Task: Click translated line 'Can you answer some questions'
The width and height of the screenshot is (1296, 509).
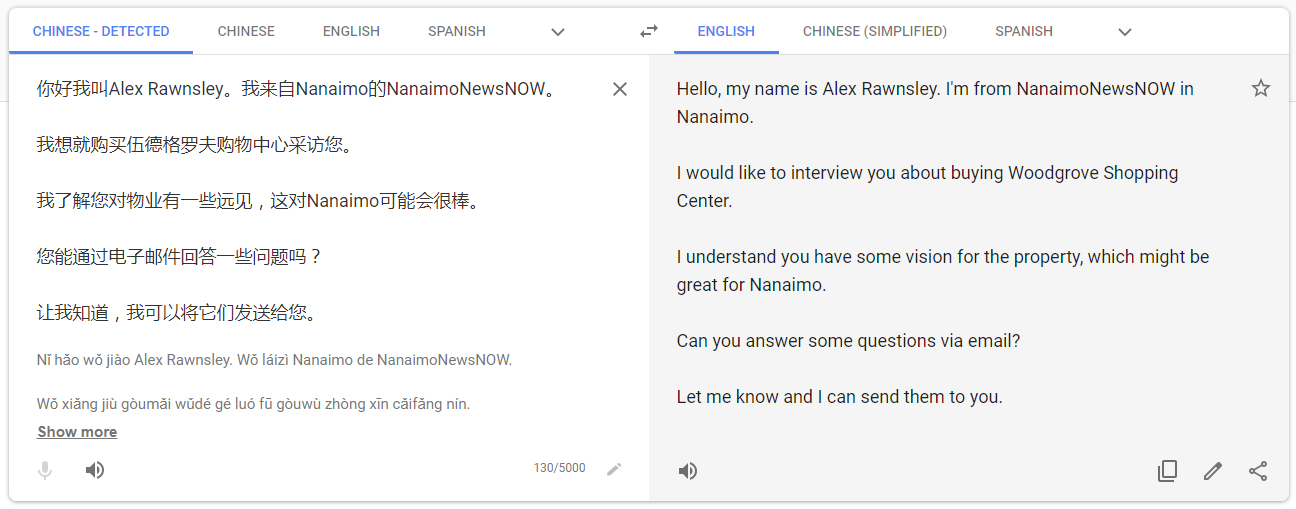Action: click(x=848, y=341)
